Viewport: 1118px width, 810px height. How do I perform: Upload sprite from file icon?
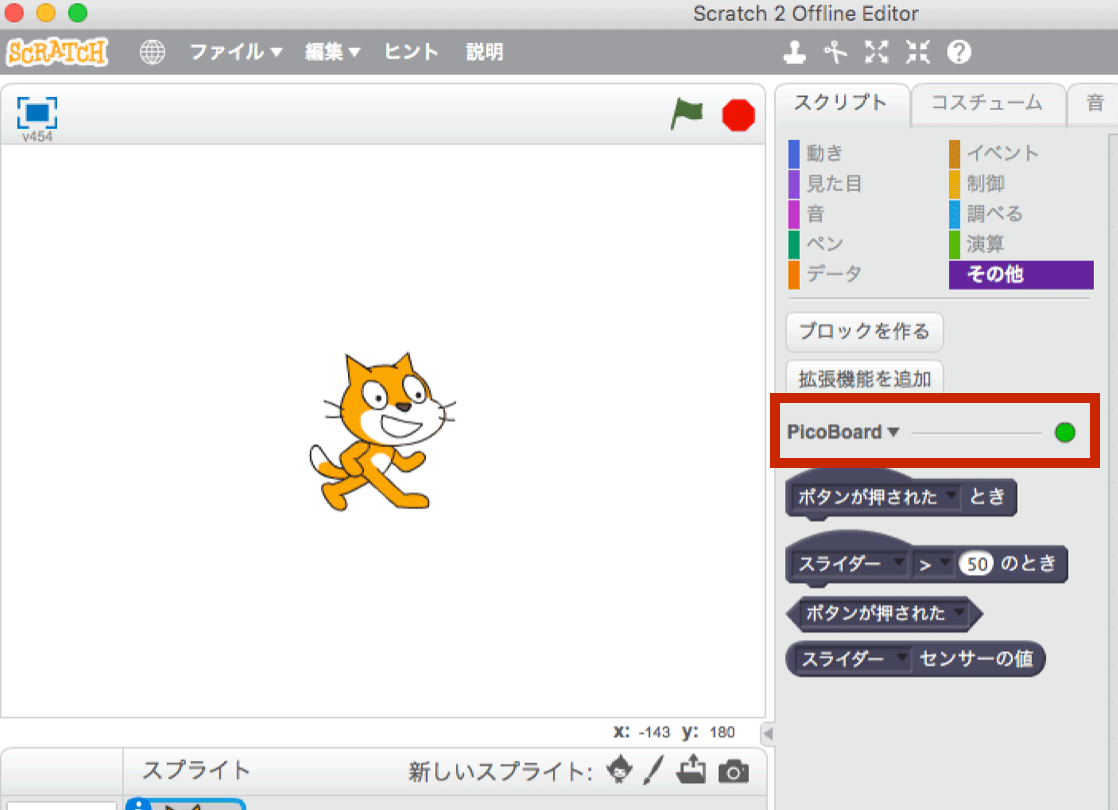point(692,770)
